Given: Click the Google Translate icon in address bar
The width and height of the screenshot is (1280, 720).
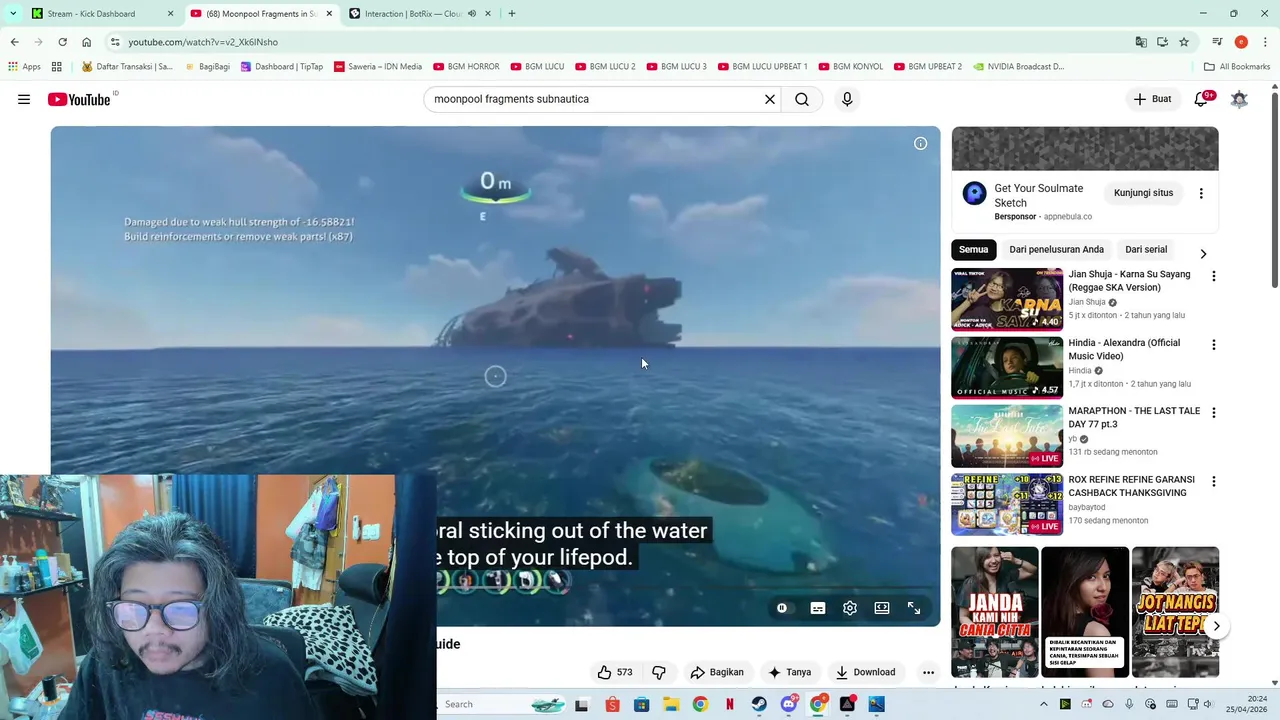Looking at the screenshot, I should click(1141, 42).
